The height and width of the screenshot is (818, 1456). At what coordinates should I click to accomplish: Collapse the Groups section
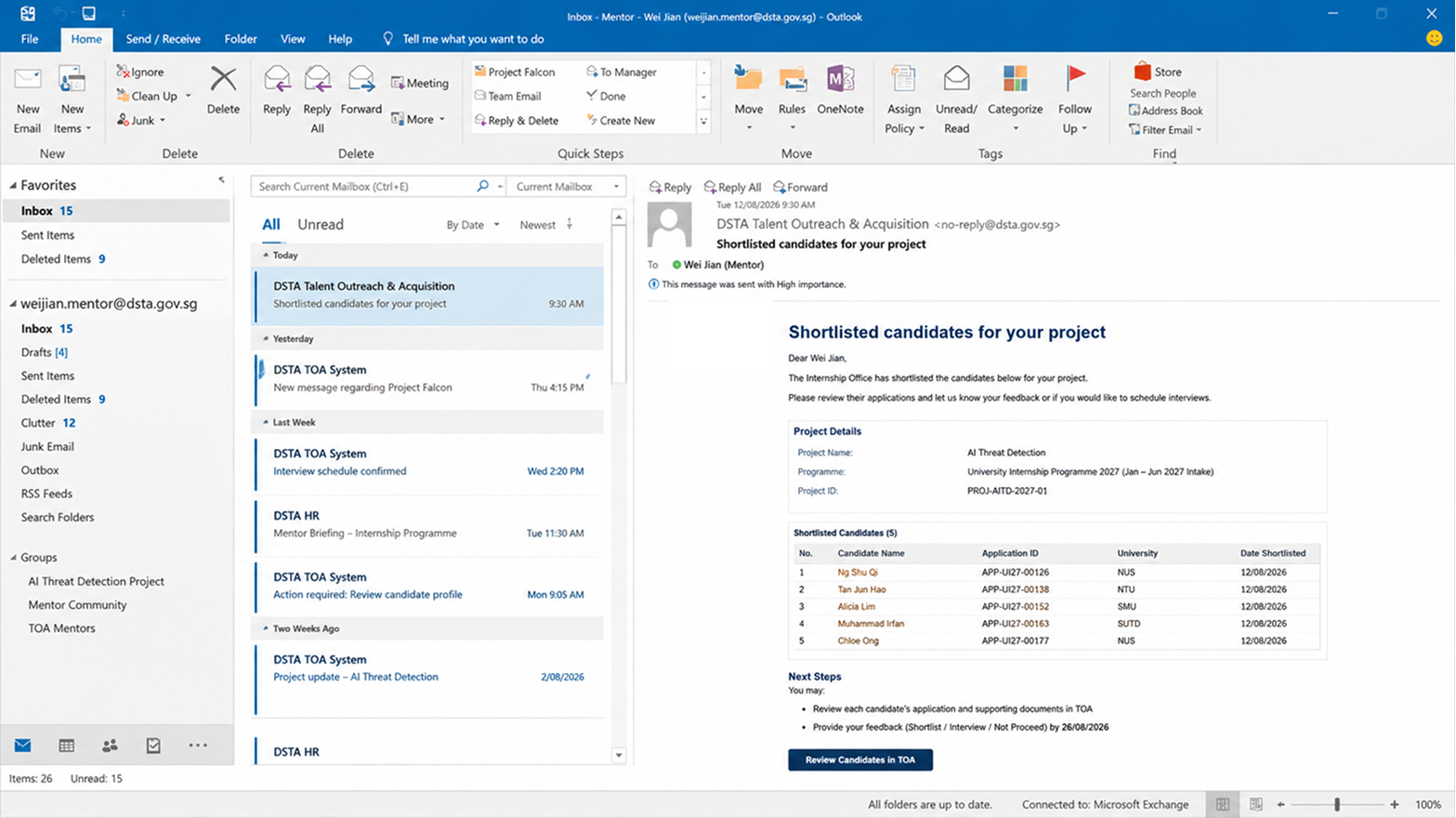coord(13,558)
